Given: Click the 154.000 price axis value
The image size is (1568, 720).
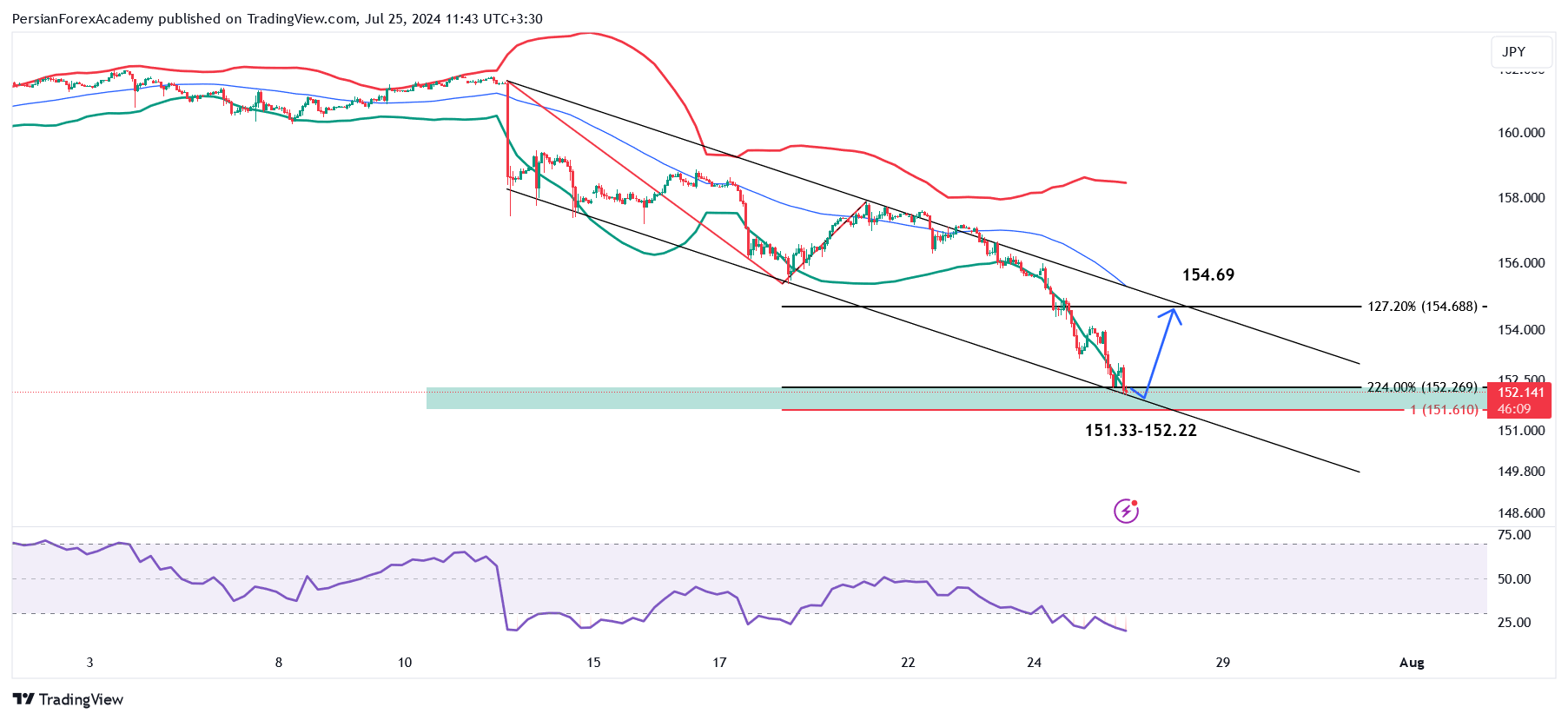Looking at the screenshot, I should click(1521, 330).
